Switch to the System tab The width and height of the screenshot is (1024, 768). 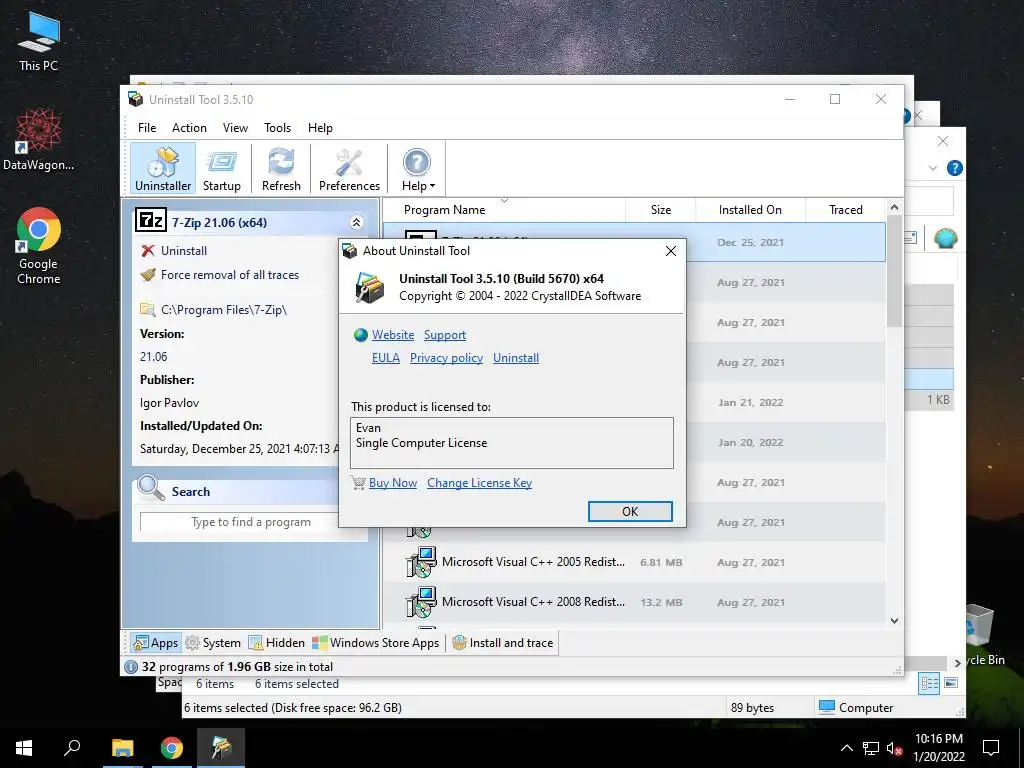(213, 643)
